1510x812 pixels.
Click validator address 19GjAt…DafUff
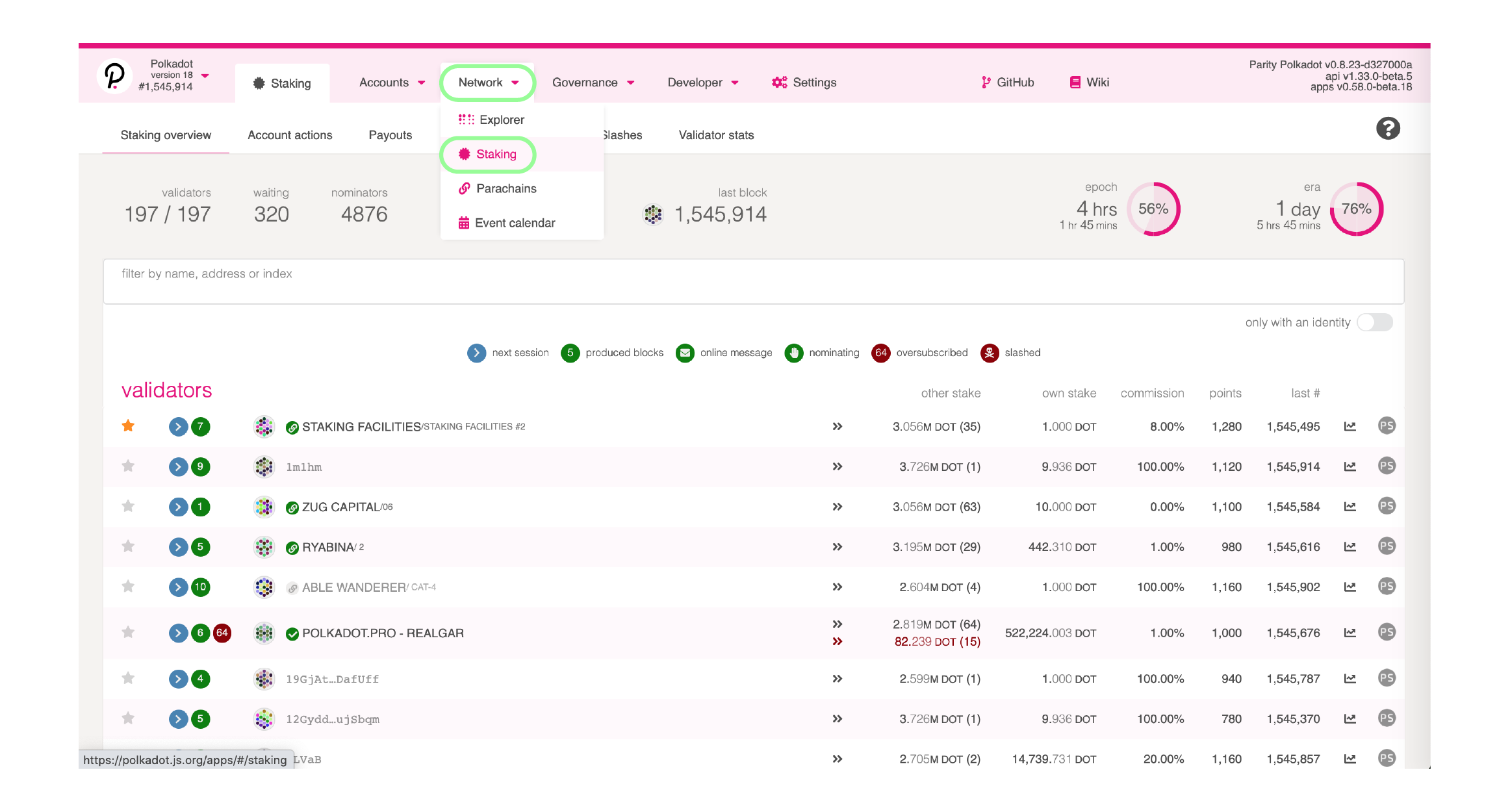click(332, 679)
